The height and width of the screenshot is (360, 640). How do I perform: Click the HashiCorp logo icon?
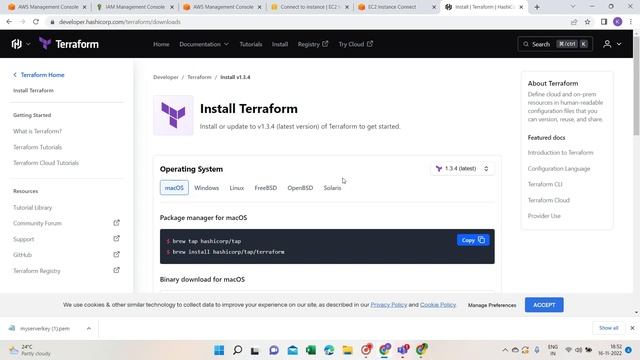(16, 44)
